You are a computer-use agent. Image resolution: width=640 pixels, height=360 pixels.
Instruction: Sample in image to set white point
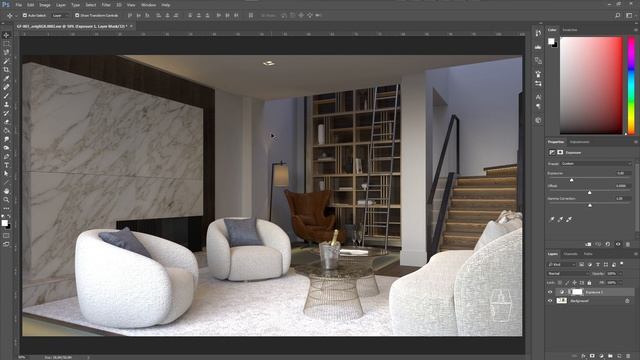(x=569, y=220)
